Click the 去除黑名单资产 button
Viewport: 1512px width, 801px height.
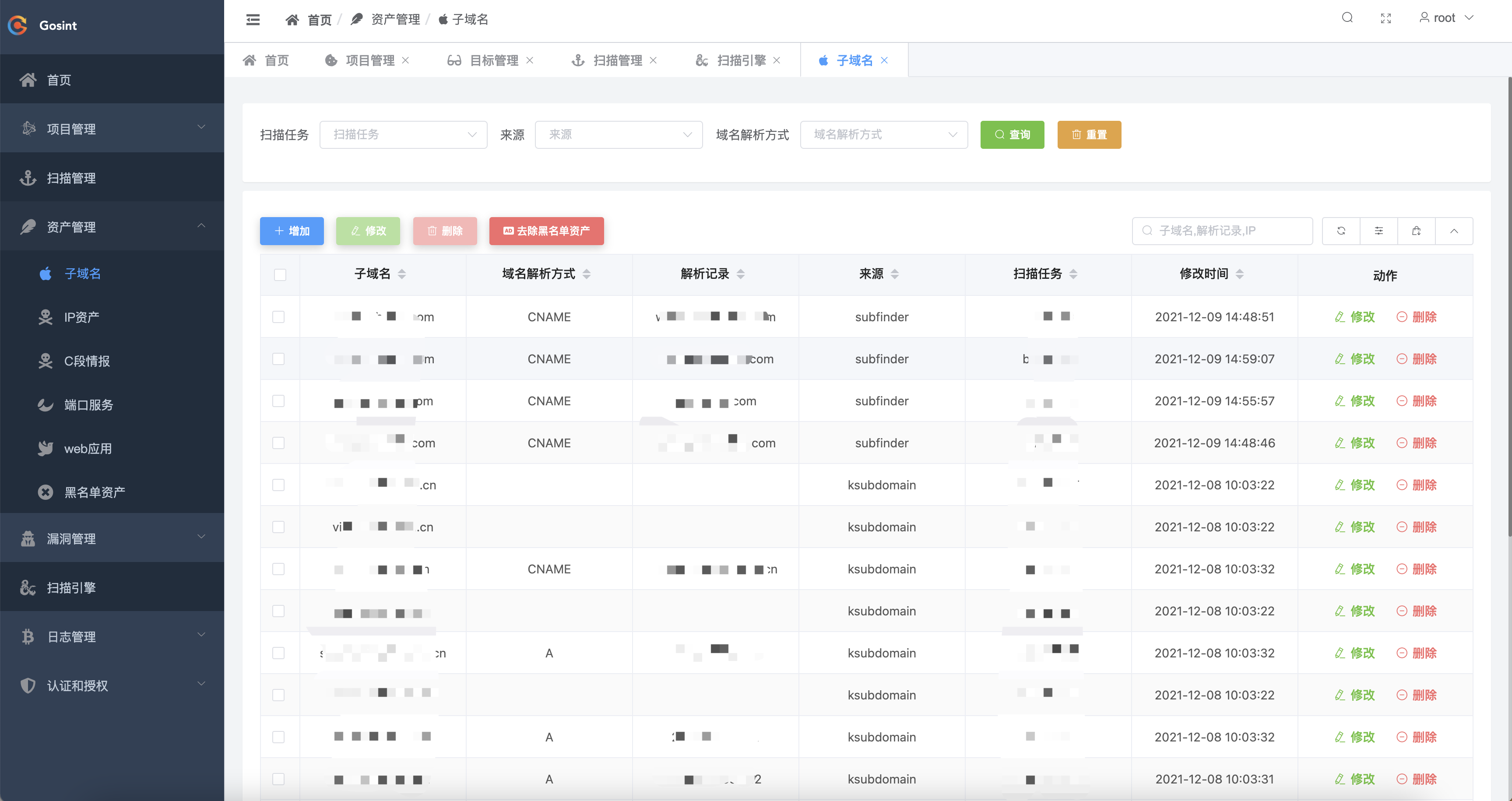[546, 231]
